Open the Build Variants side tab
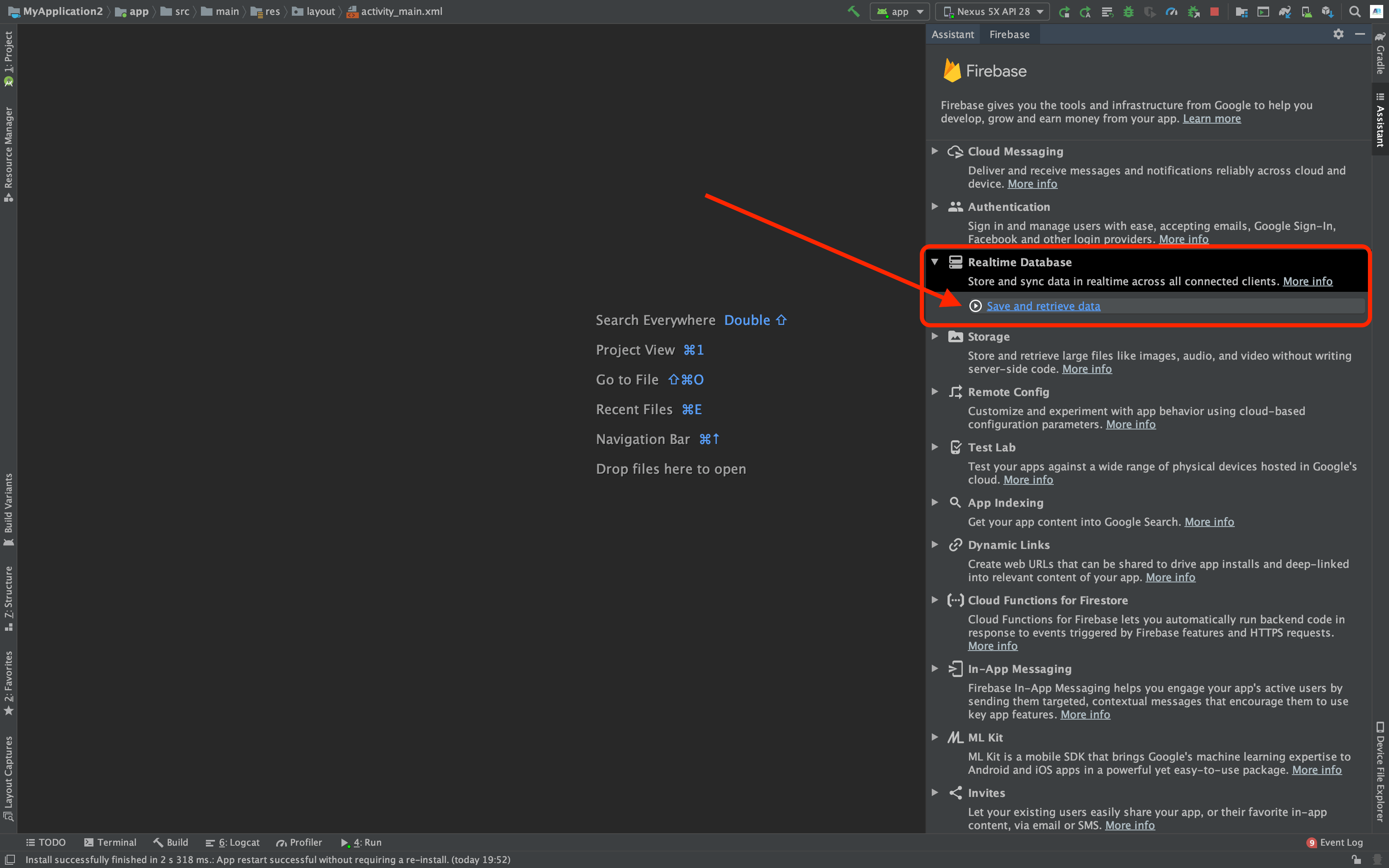 coord(9,510)
